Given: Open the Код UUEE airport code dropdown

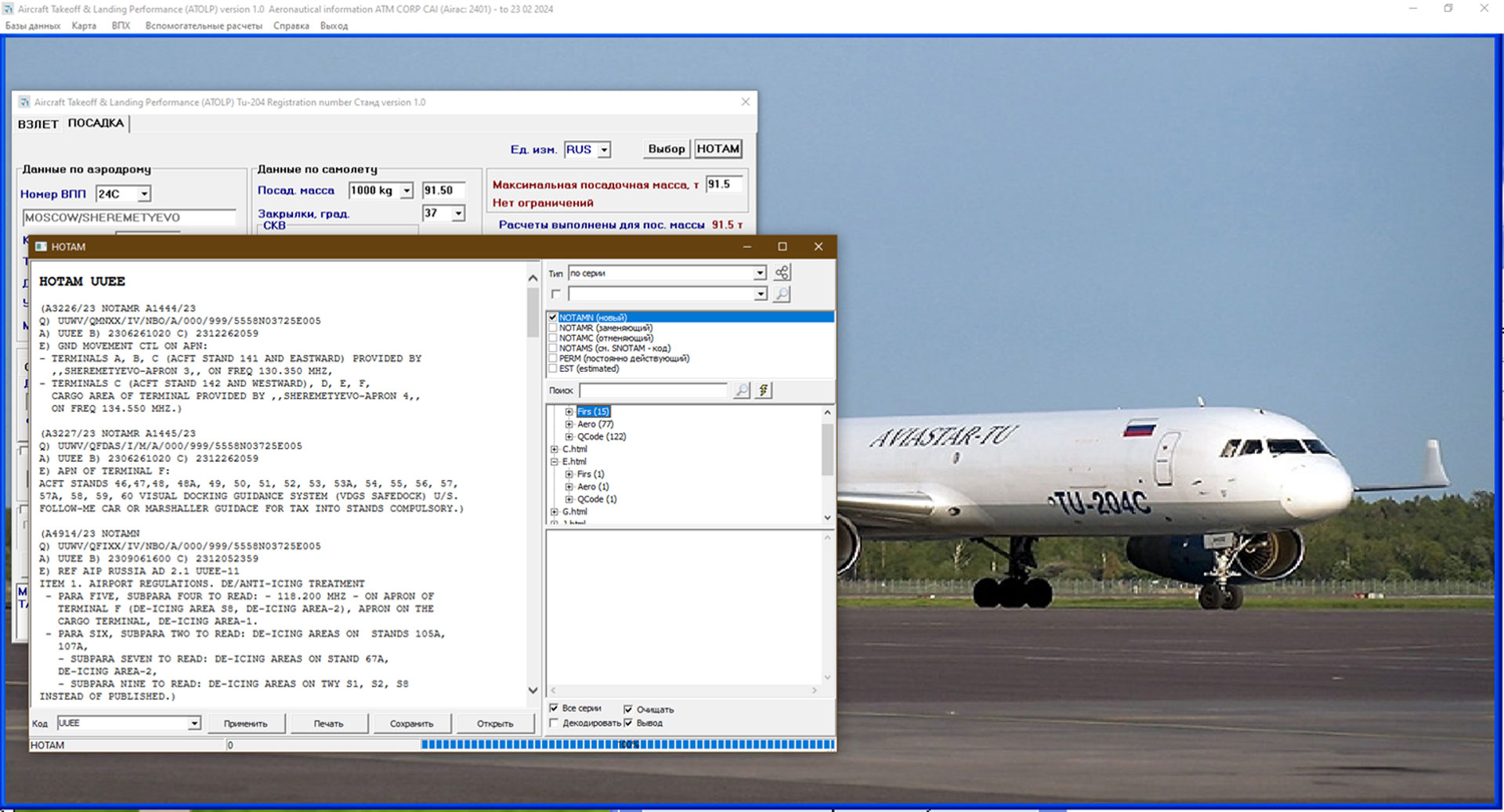Looking at the screenshot, I should pos(193,724).
